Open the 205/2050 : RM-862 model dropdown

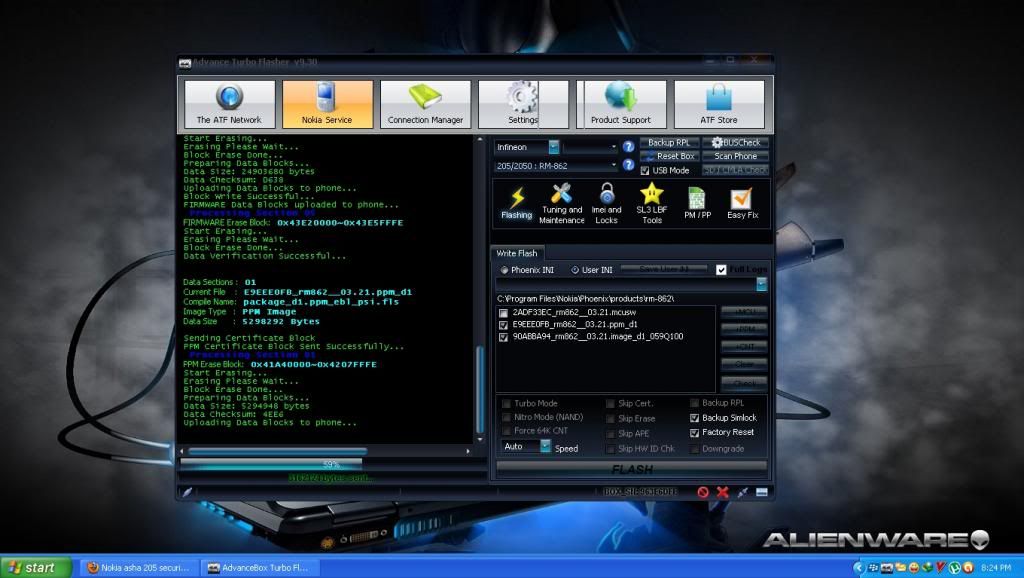[614, 166]
